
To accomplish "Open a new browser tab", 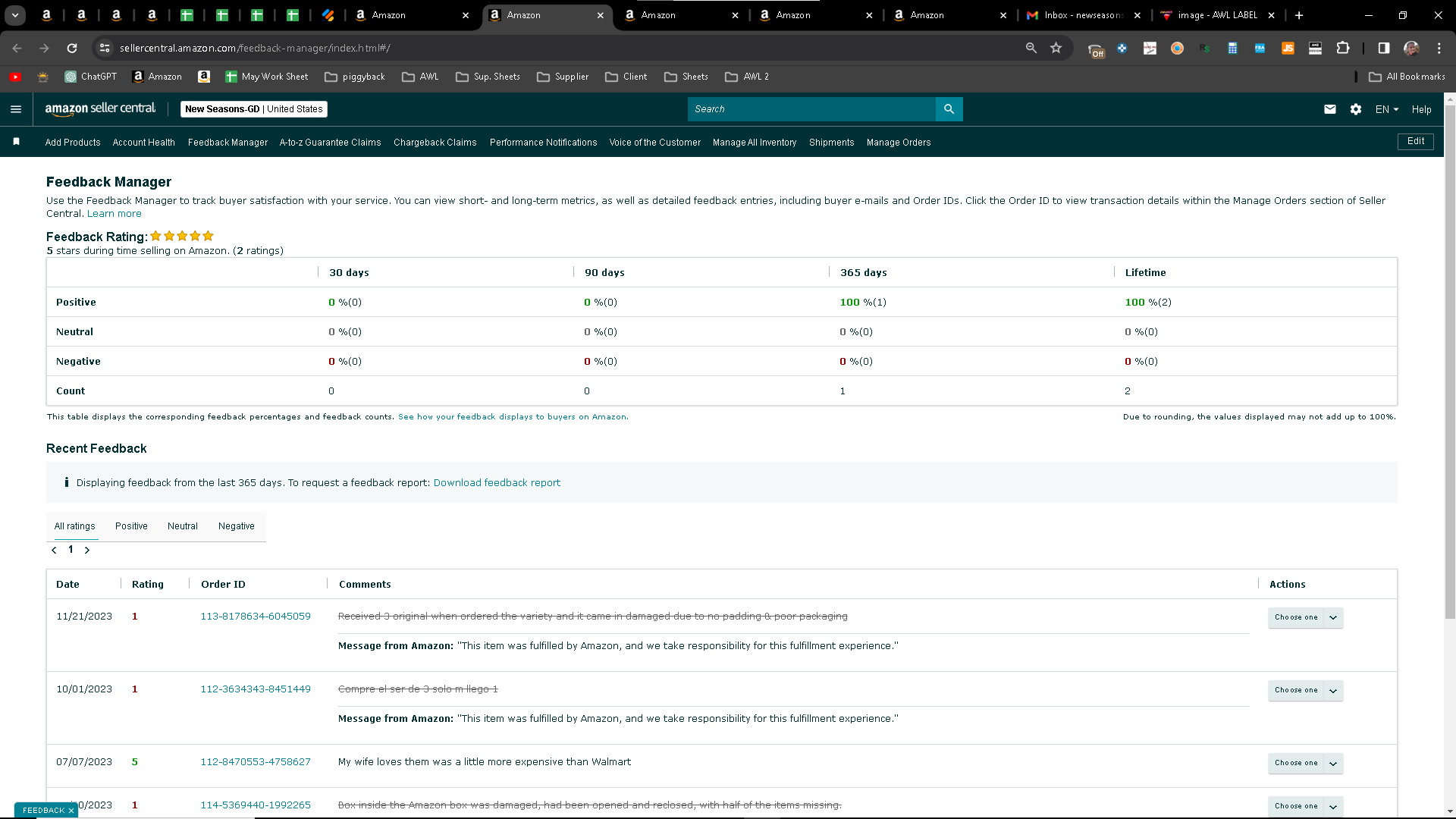I will [1299, 15].
